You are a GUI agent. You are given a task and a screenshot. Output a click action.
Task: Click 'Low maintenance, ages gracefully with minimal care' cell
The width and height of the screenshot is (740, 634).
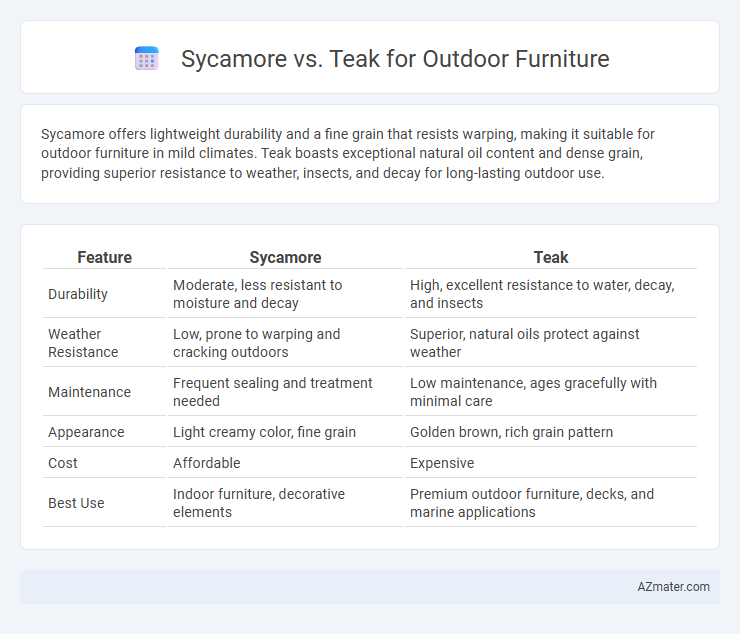tap(551, 392)
